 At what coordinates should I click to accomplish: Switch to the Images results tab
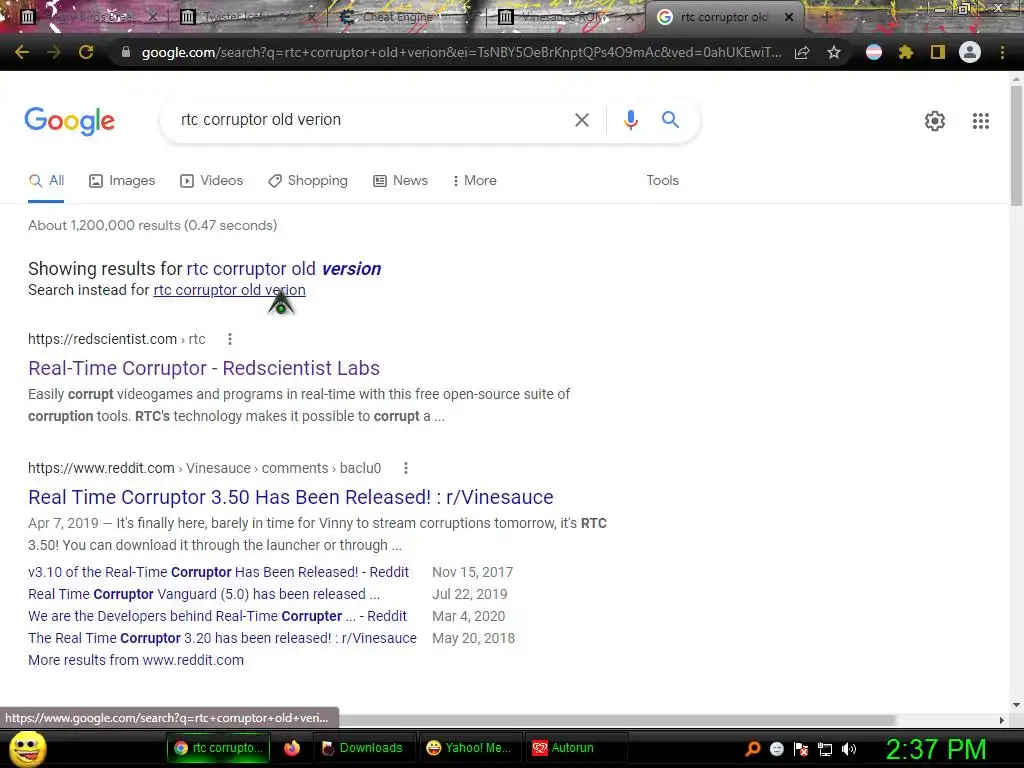point(122,181)
